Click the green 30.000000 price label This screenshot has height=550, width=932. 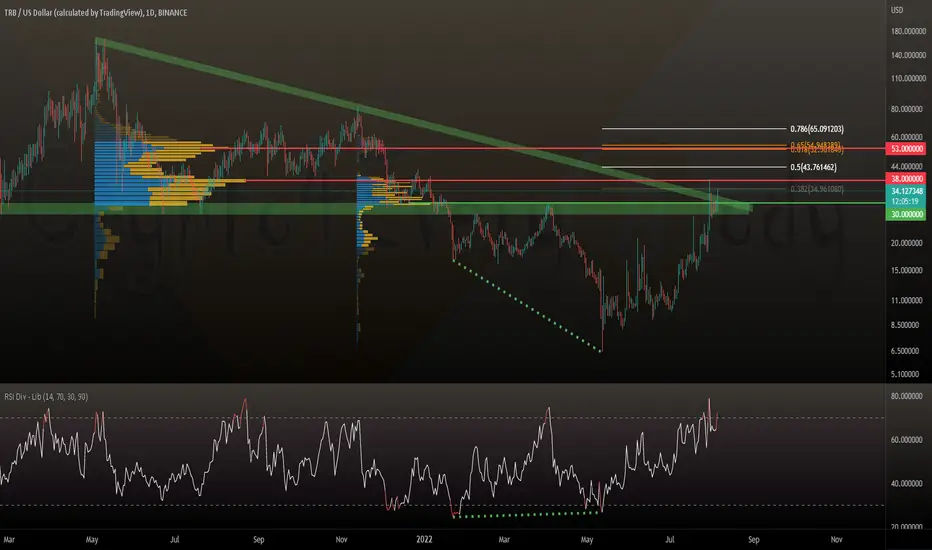pyautogui.click(x=906, y=214)
